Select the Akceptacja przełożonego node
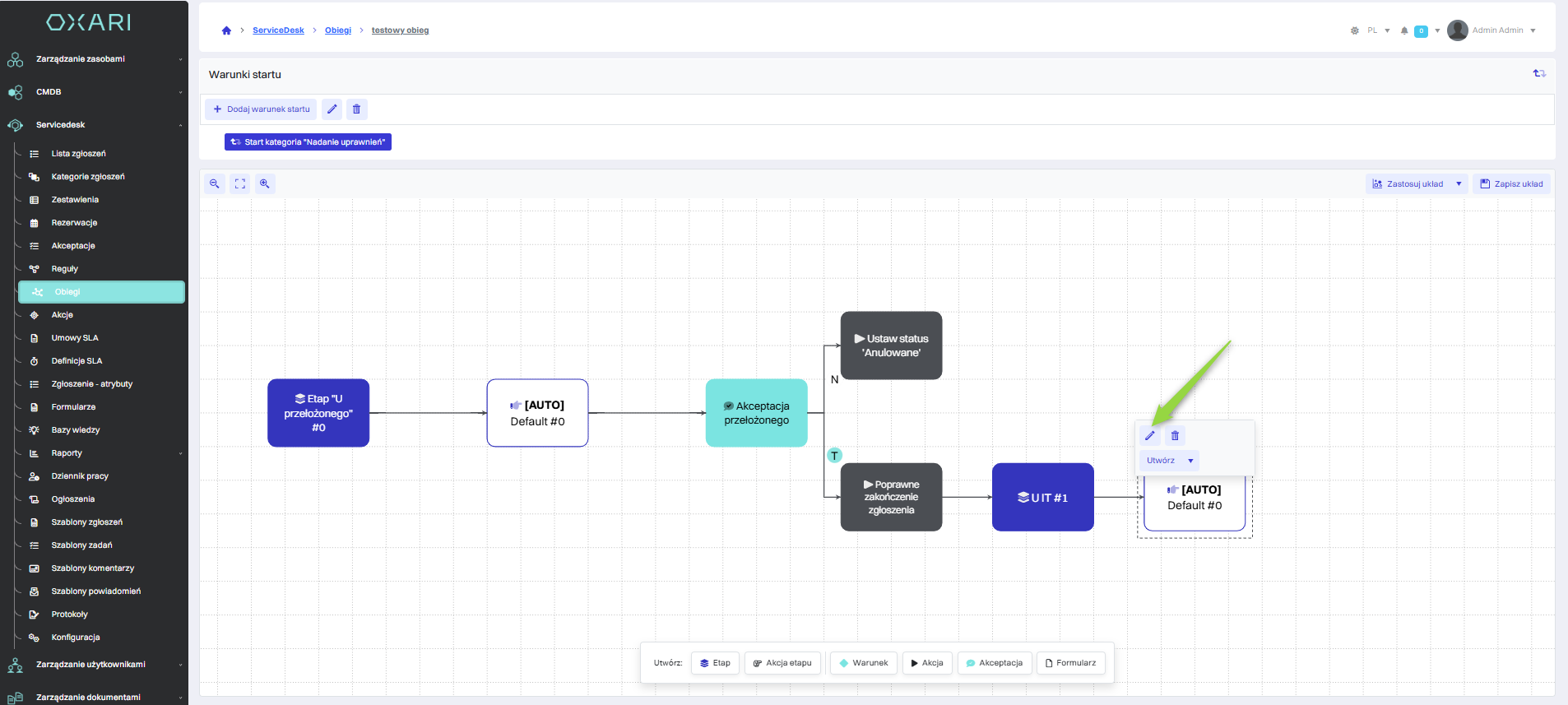1568x705 pixels. [756, 413]
